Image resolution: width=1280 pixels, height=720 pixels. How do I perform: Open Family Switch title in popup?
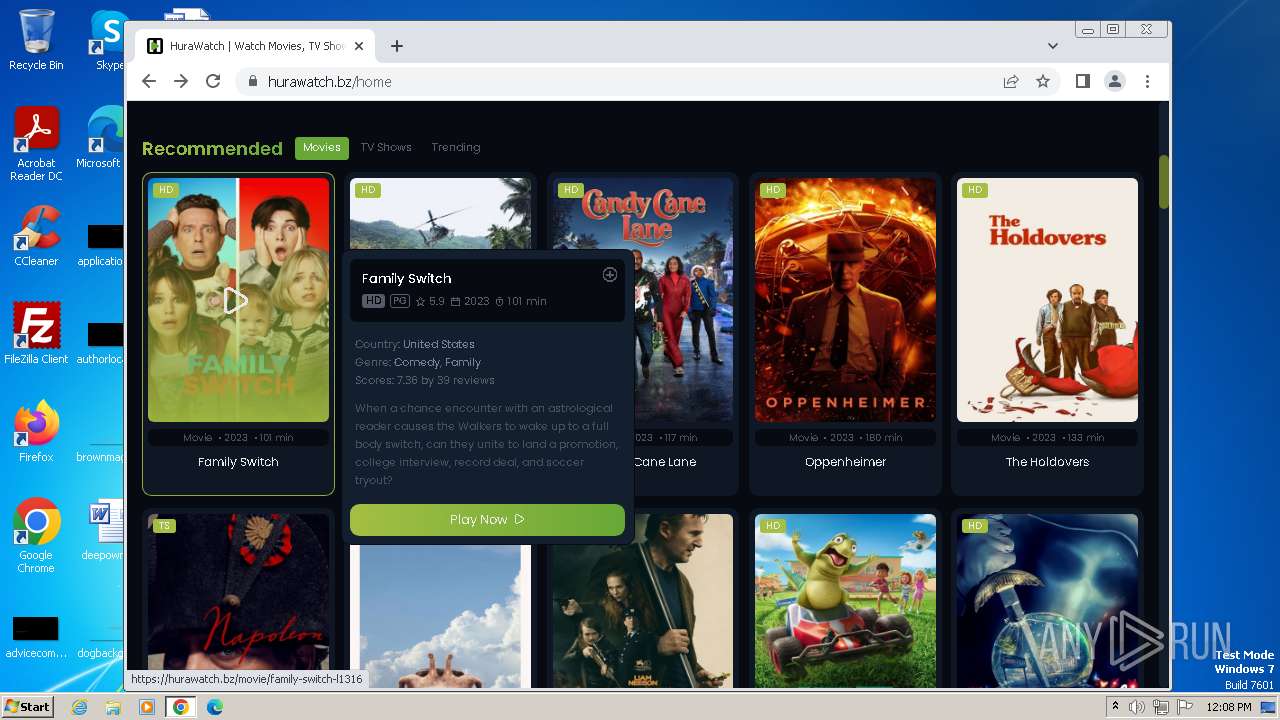point(407,279)
